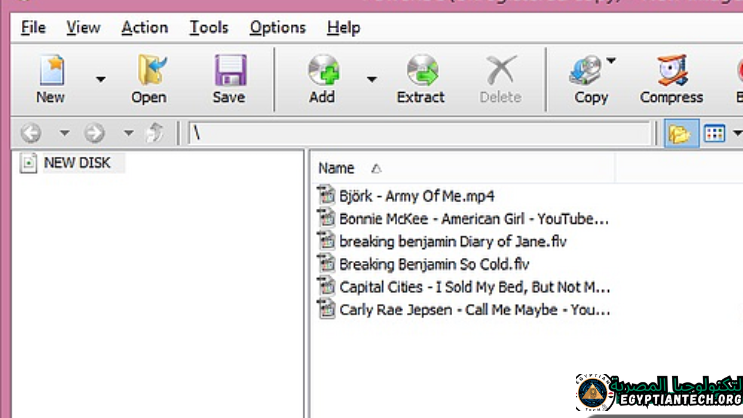
Task: Click the Extract toolbar icon
Action: click(421, 71)
